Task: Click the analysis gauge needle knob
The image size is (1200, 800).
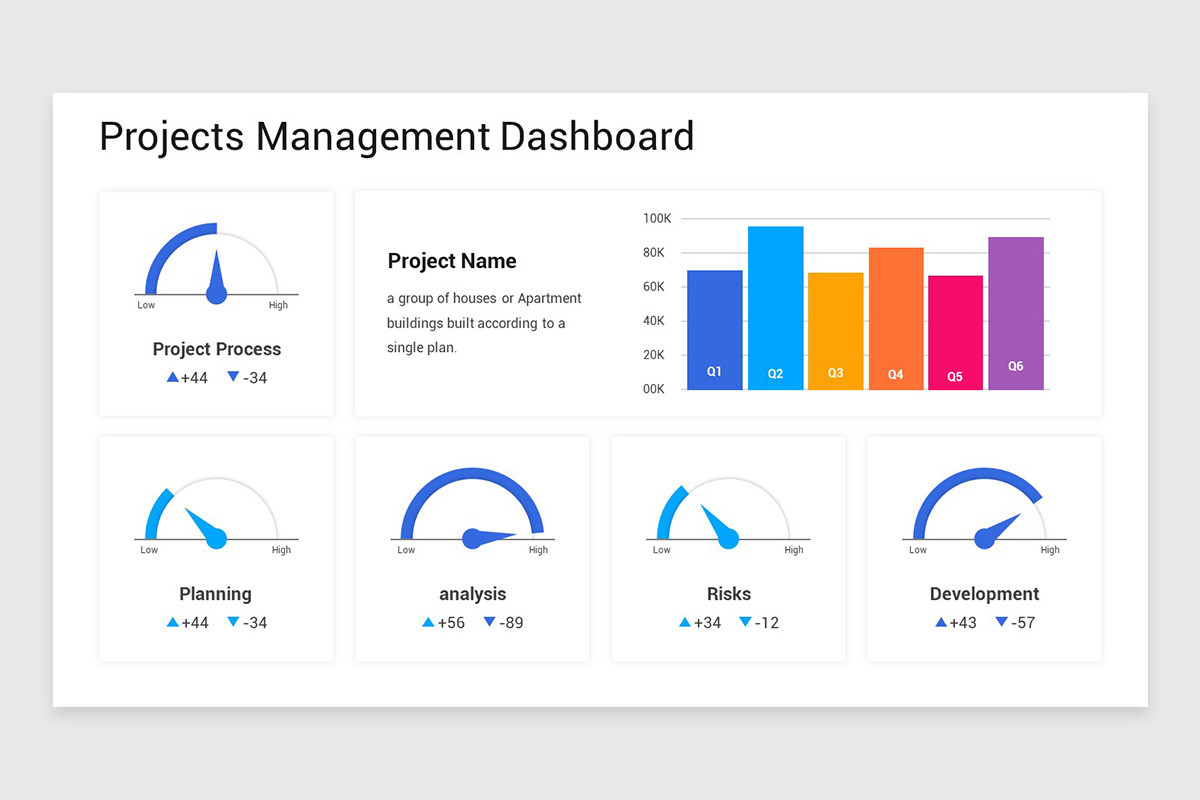Action: tap(473, 539)
